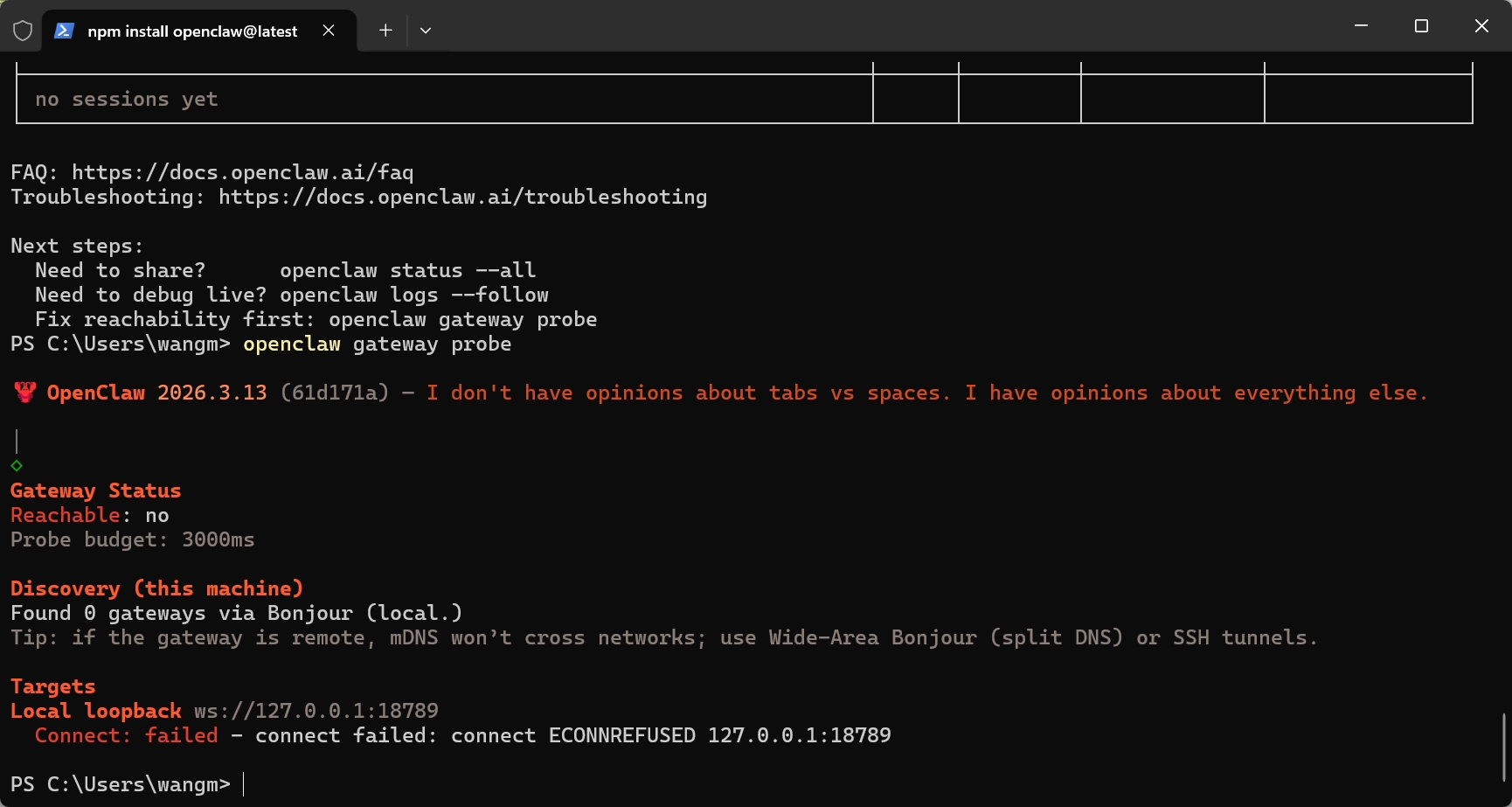Maximize the terminal window
The height and width of the screenshot is (807, 1512).
(1421, 26)
